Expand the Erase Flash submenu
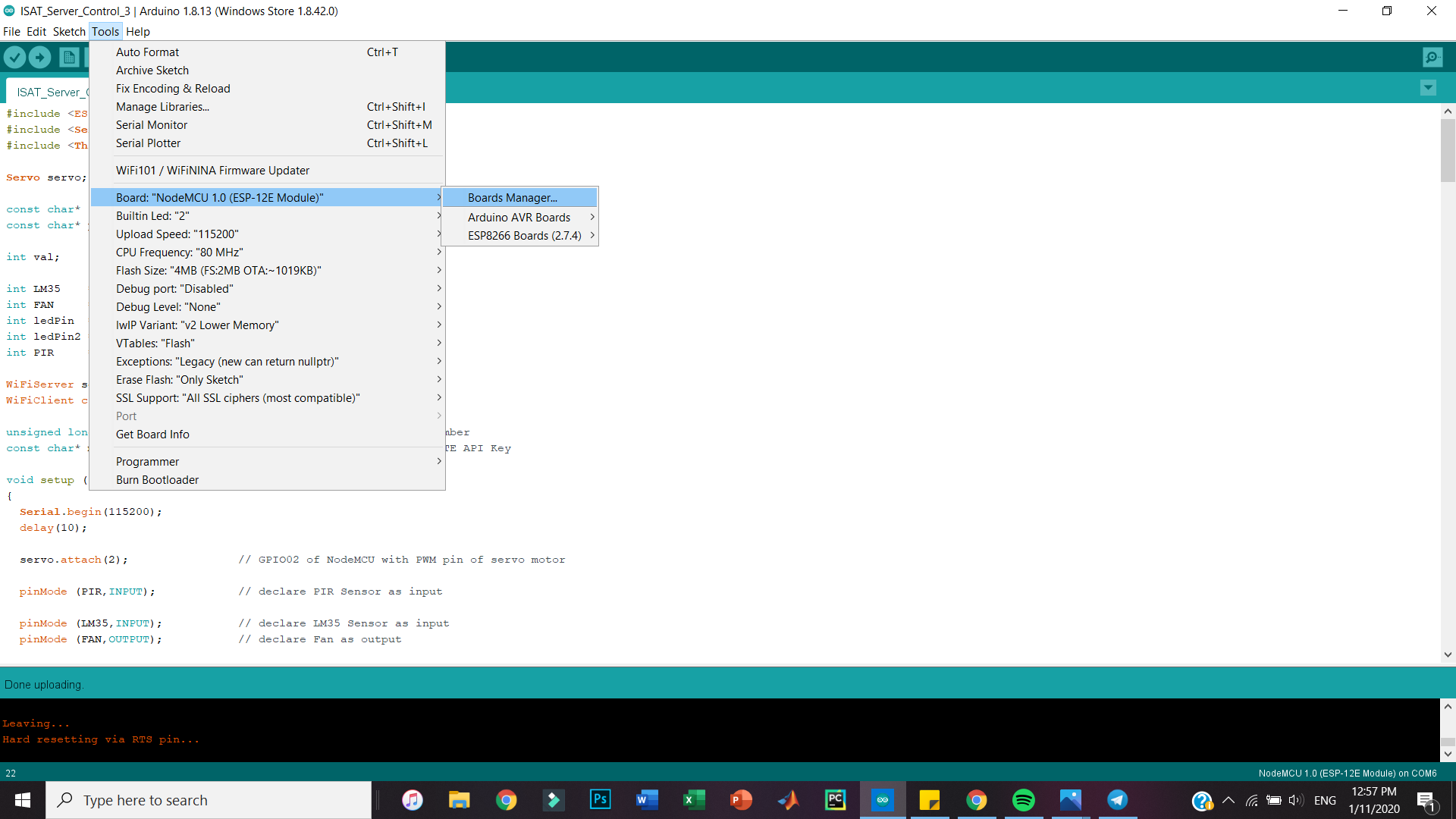 (267, 380)
